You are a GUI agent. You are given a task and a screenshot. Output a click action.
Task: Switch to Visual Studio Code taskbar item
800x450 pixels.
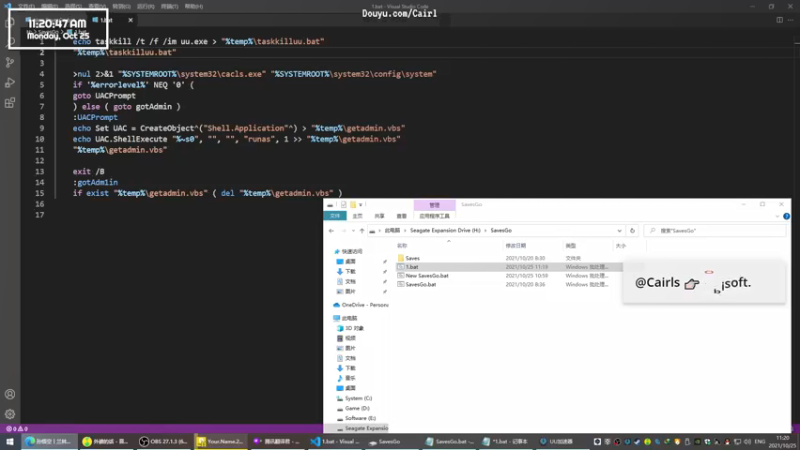coord(336,441)
